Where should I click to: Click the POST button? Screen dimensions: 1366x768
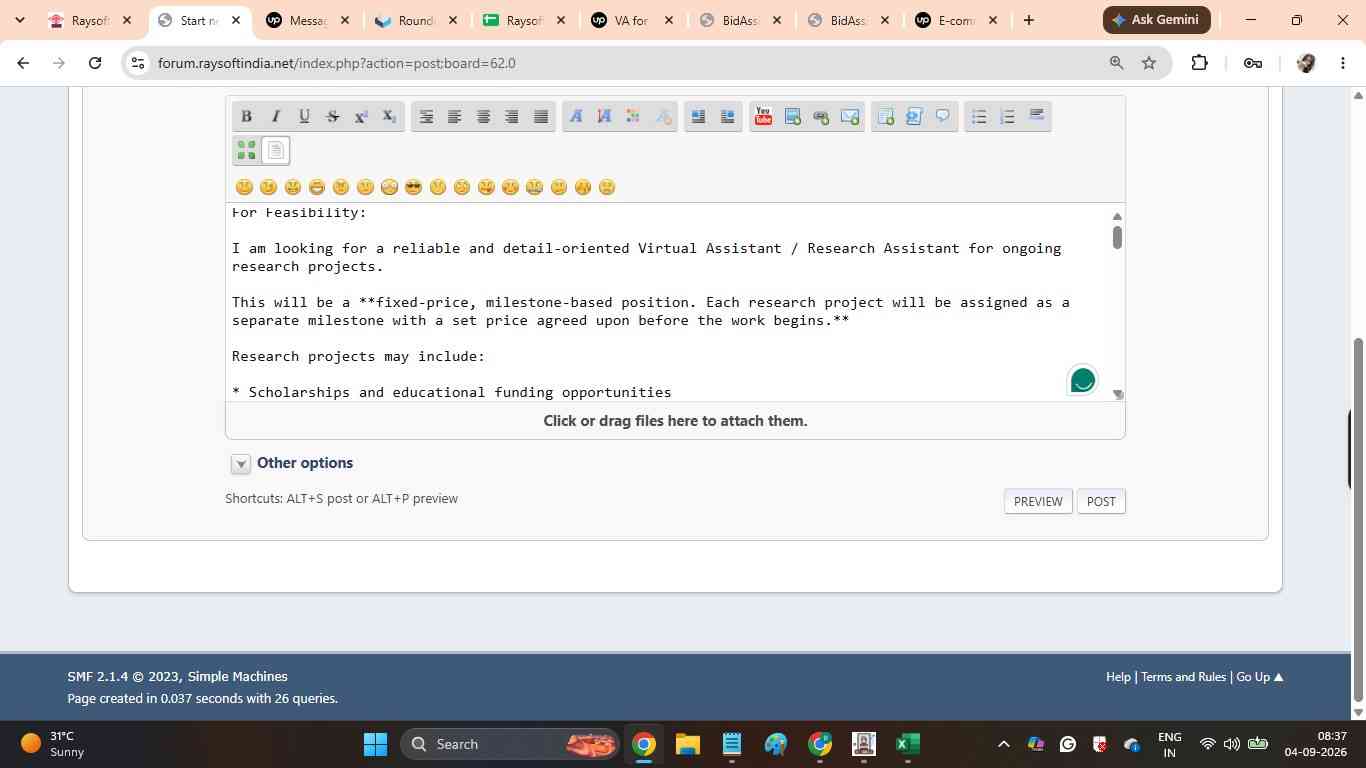coord(1101,501)
